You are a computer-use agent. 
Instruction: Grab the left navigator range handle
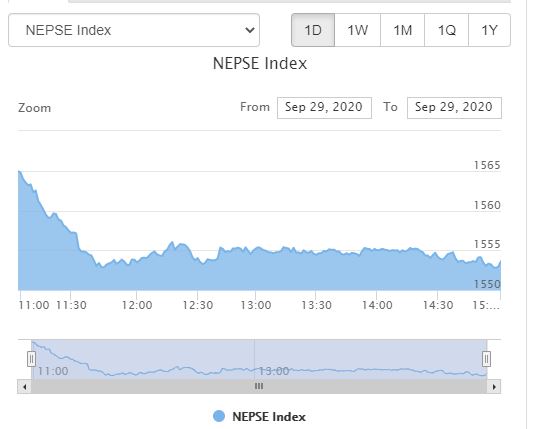pyautogui.click(x=32, y=359)
